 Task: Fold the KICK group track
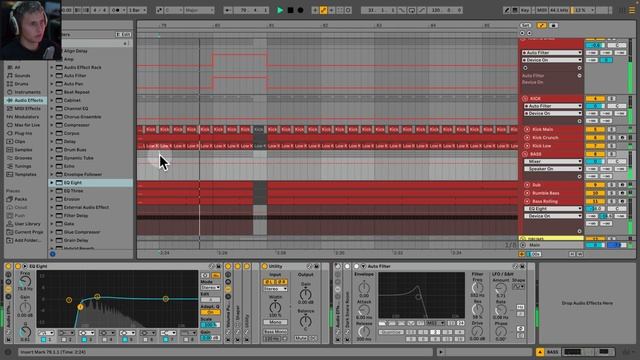point(525,98)
